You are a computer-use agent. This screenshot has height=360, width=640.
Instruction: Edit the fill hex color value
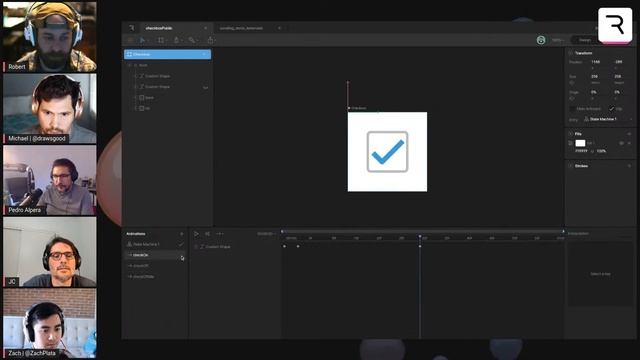pyautogui.click(x=582, y=151)
